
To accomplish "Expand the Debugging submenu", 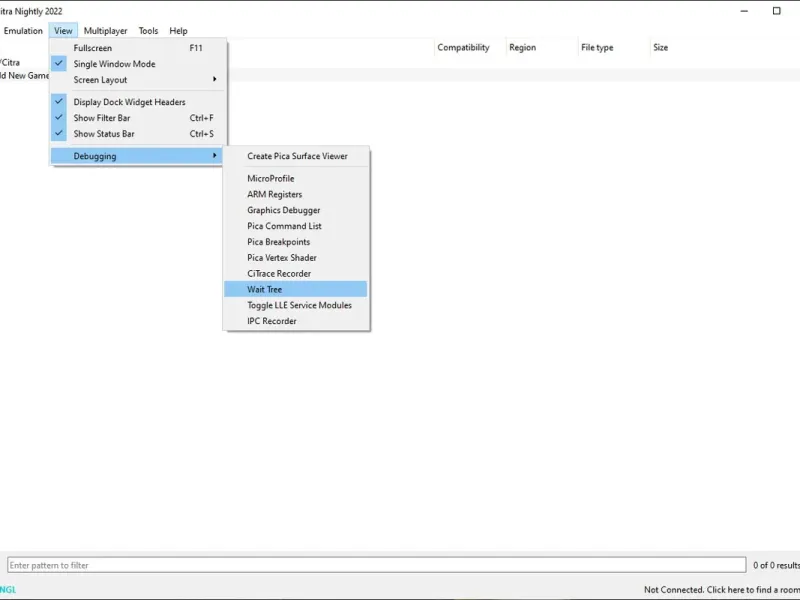I will pos(137,156).
